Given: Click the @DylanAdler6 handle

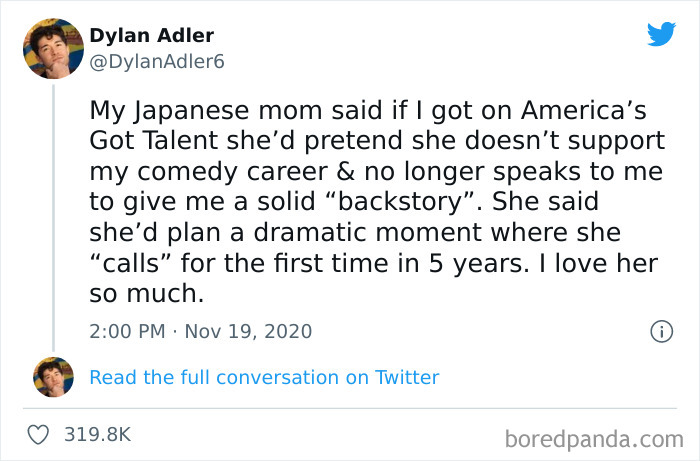Looking at the screenshot, I should [157, 60].
